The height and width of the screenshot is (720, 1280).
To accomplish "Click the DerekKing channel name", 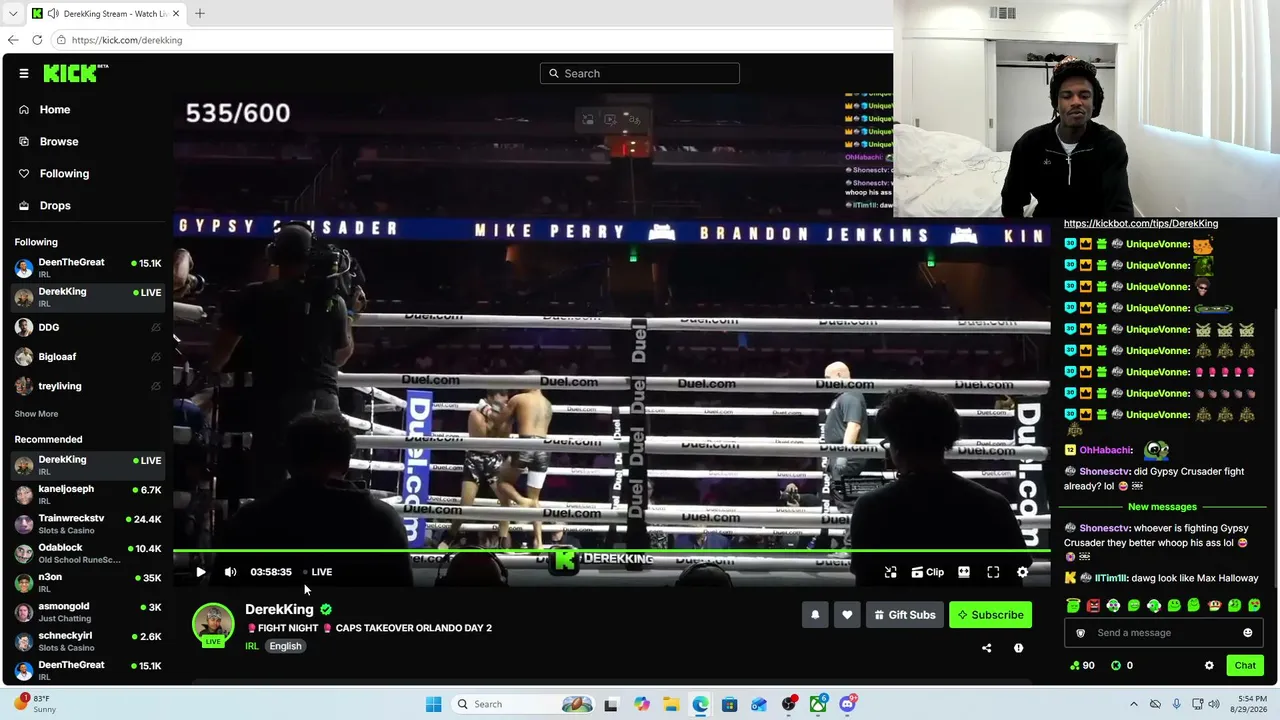I will [x=279, y=609].
